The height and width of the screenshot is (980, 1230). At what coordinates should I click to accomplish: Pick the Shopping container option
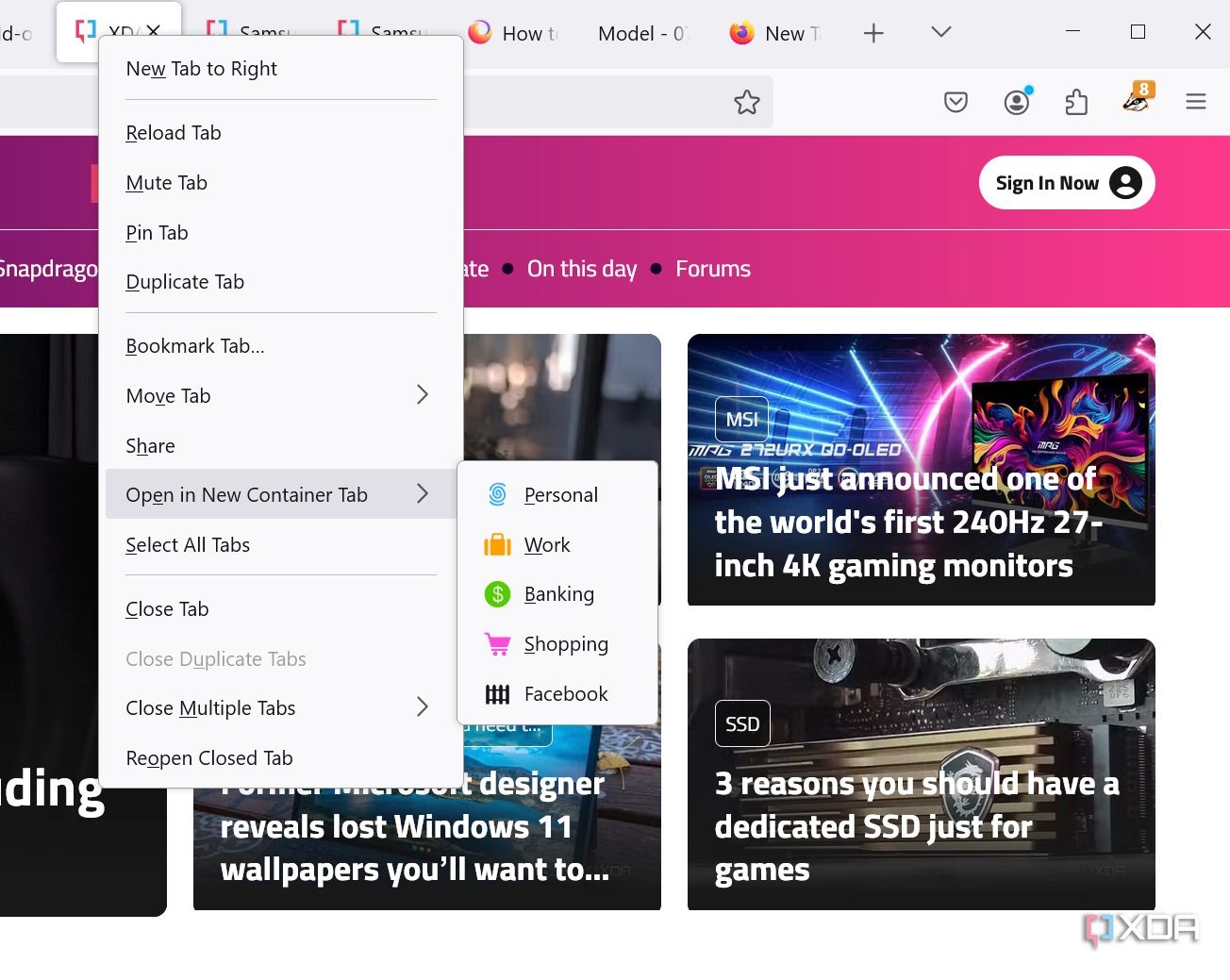point(565,644)
